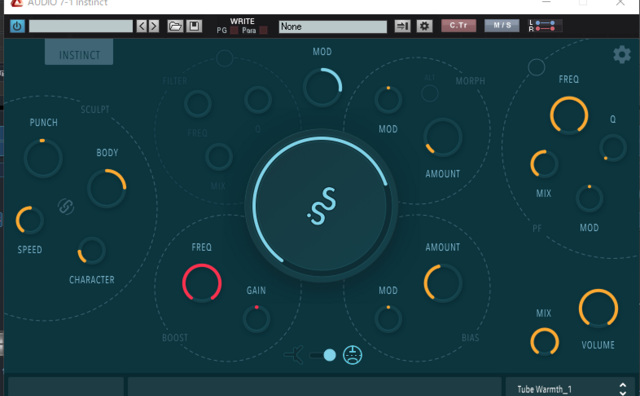Click the output VOLUME knob
640x396 pixels.
click(x=598, y=308)
